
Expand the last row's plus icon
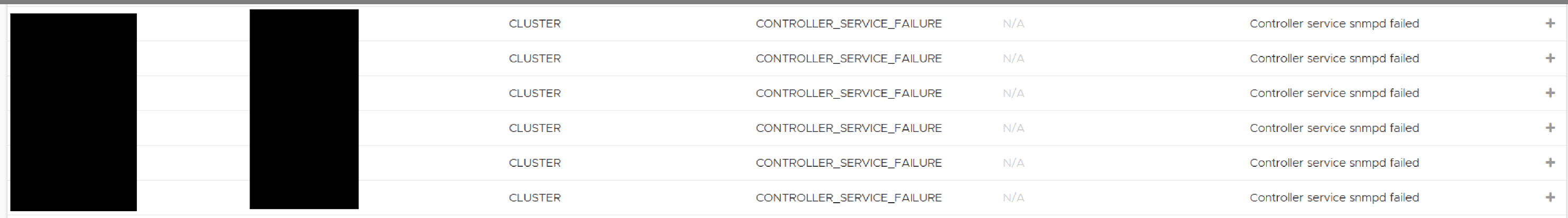click(1549, 197)
